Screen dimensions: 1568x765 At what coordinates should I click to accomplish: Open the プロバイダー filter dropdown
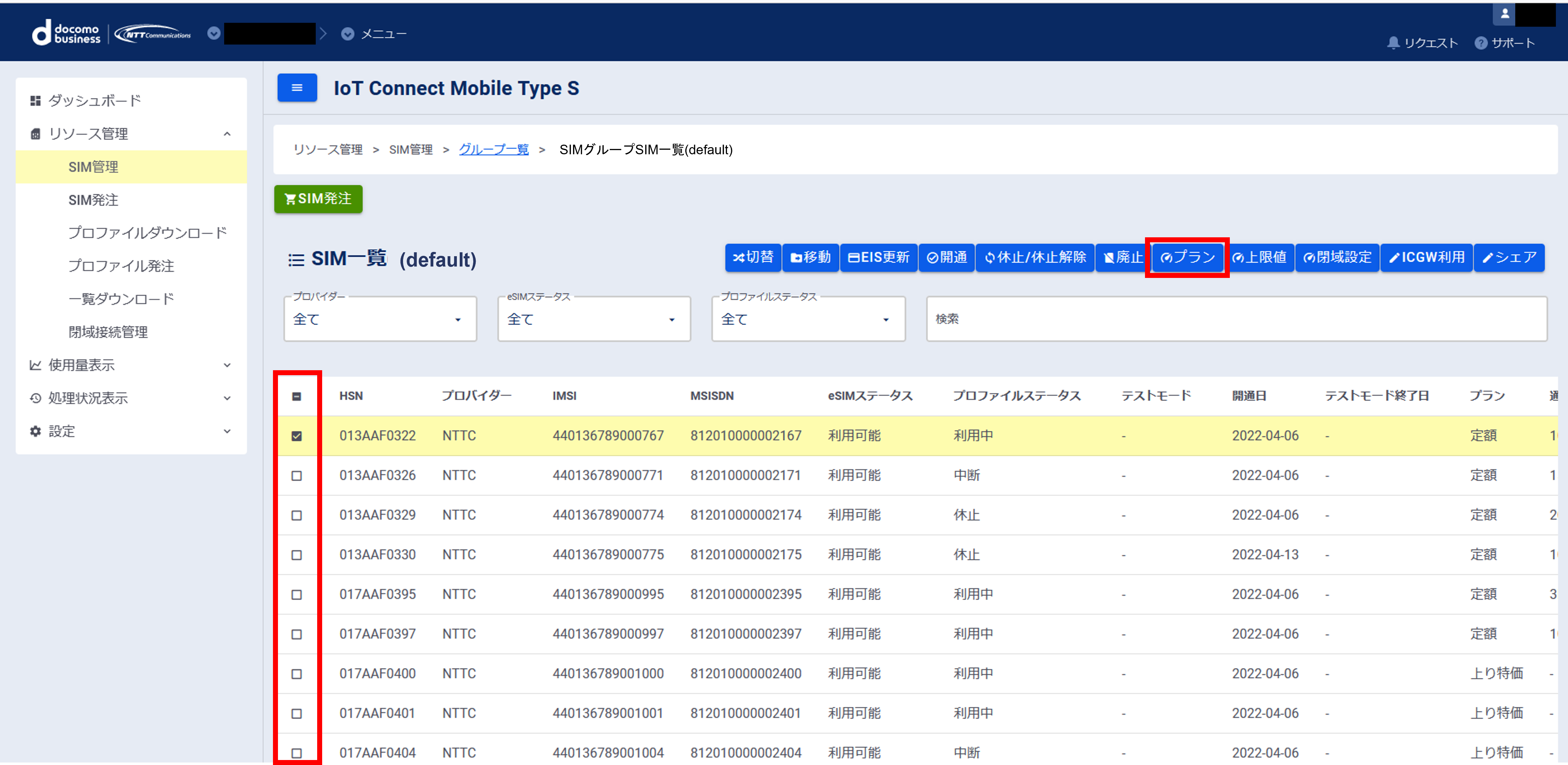380,319
